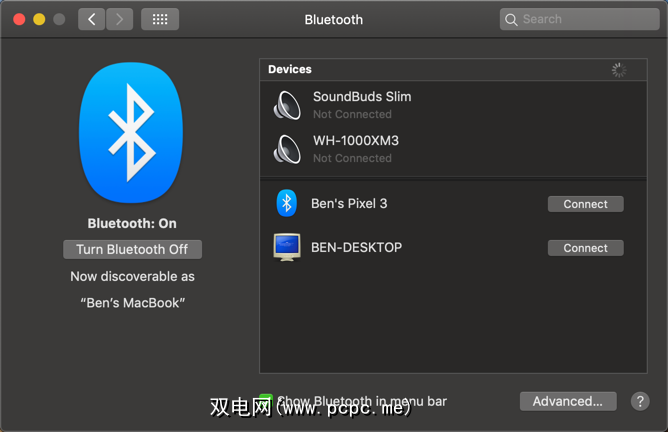Viewport: 668px width, 432px height.
Task: Minimize the window with yellow button
Action: [39, 19]
